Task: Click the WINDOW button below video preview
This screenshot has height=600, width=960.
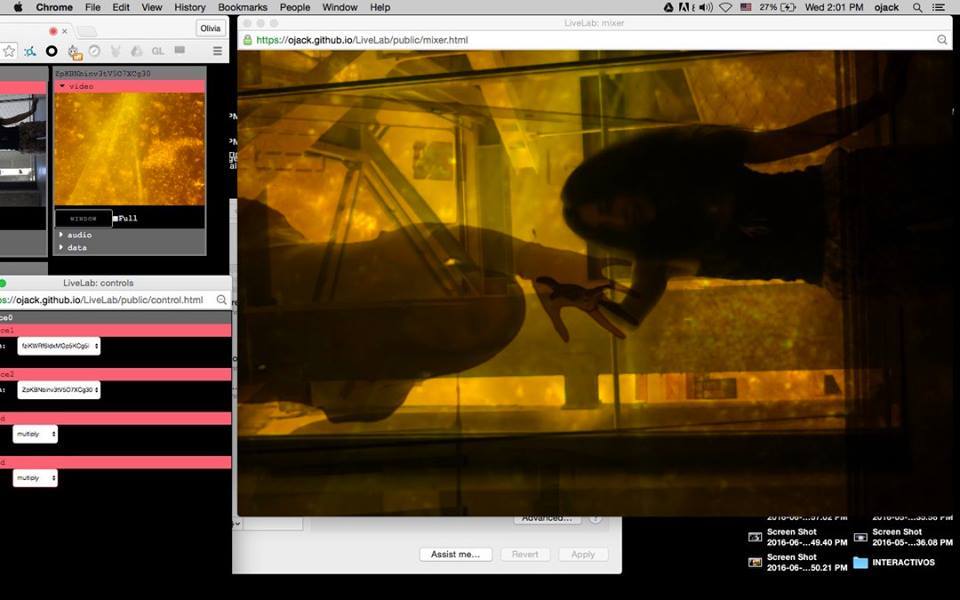Action: click(83, 218)
